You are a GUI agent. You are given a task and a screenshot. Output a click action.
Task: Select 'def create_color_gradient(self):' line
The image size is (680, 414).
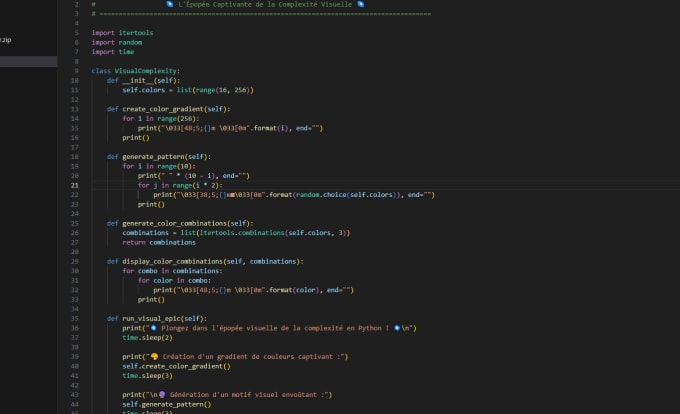tap(168, 109)
